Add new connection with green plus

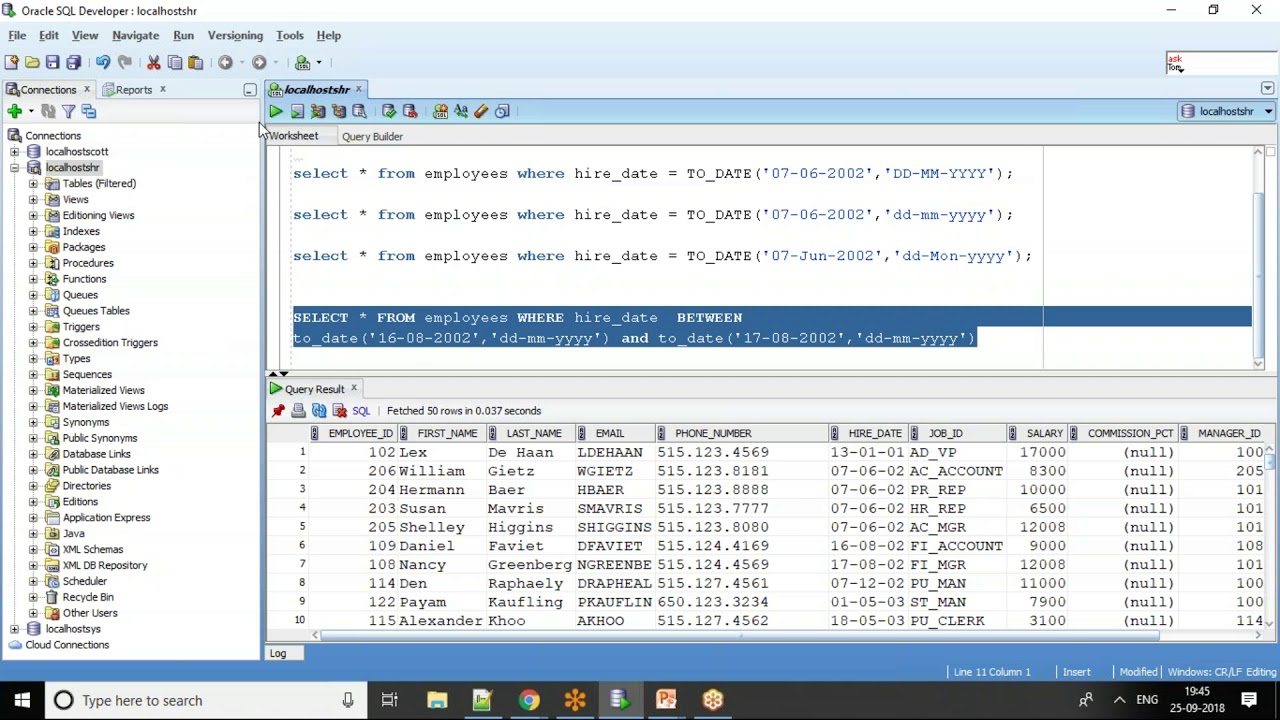[14, 112]
